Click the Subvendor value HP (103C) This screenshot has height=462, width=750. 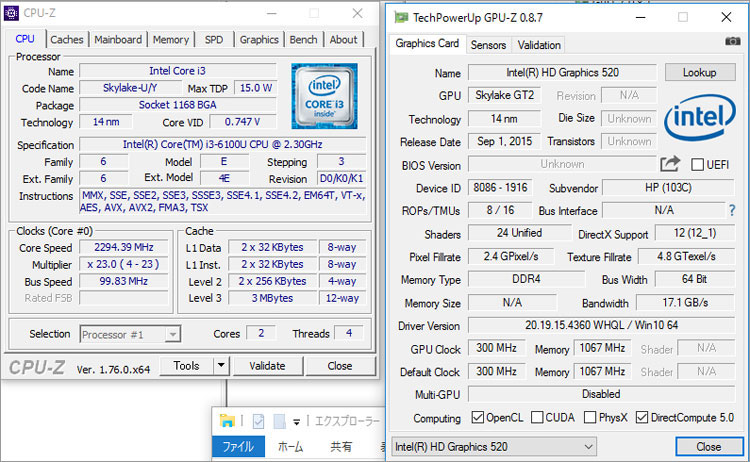click(668, 187)
